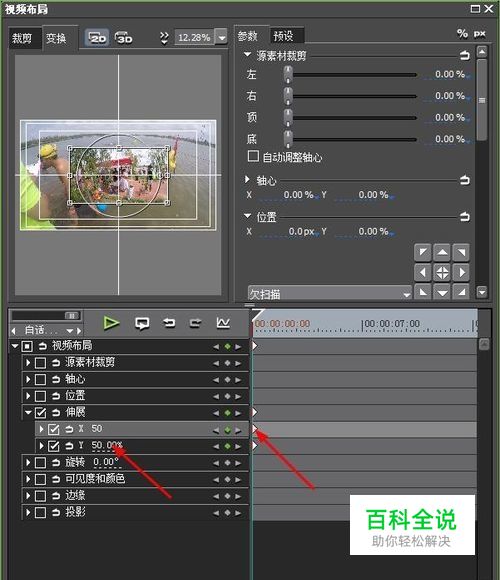Expand the 可见度和颜色 tree row
500x580 pixels.
coord(28,479)
